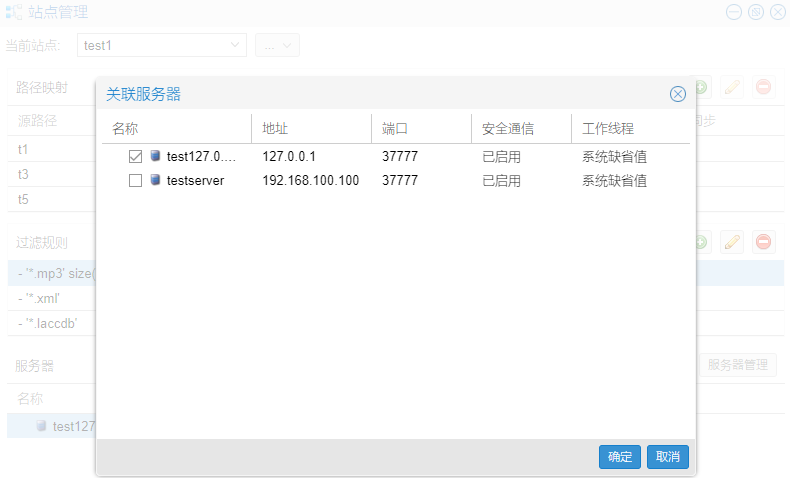The image size is (790, 478).
Task: Click the 路径映射 red delete icon
Action: [x=763, y=87]
